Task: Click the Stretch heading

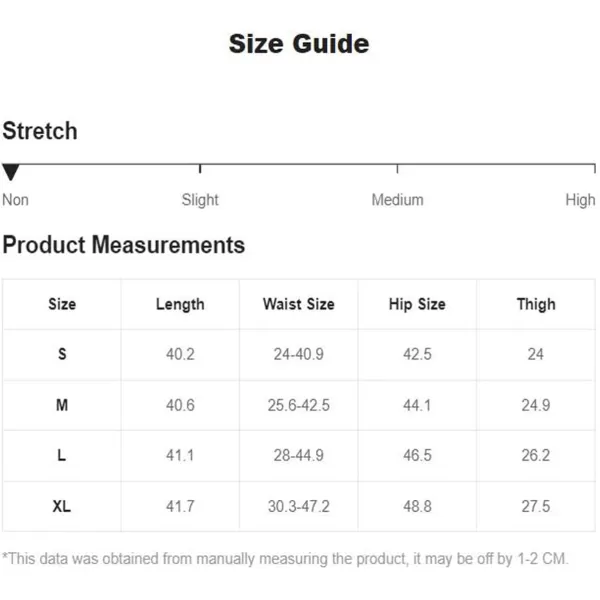Action: click(40, 131)
